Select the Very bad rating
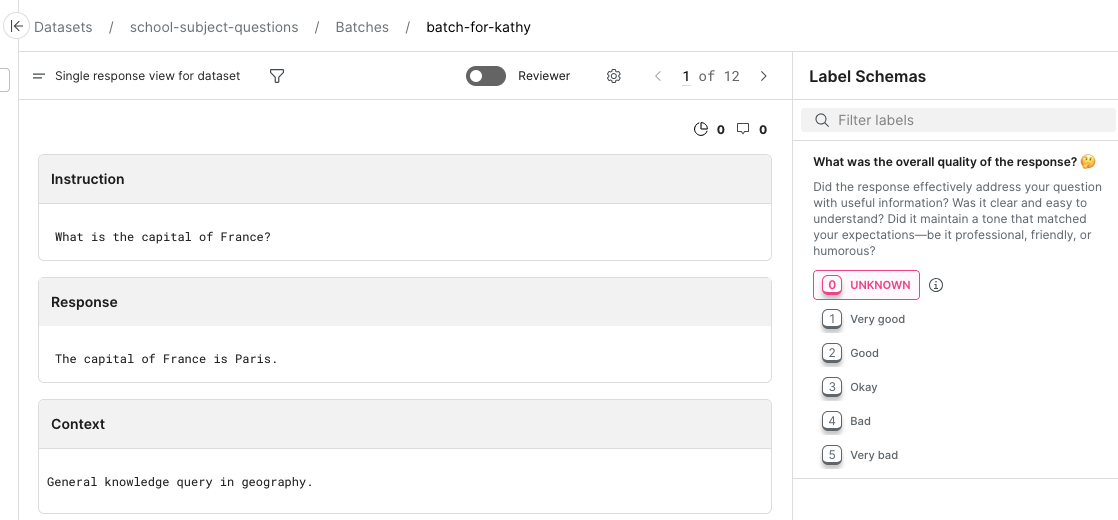The height and width of the screenshot is (520, 1118). [x=859, y=455]
